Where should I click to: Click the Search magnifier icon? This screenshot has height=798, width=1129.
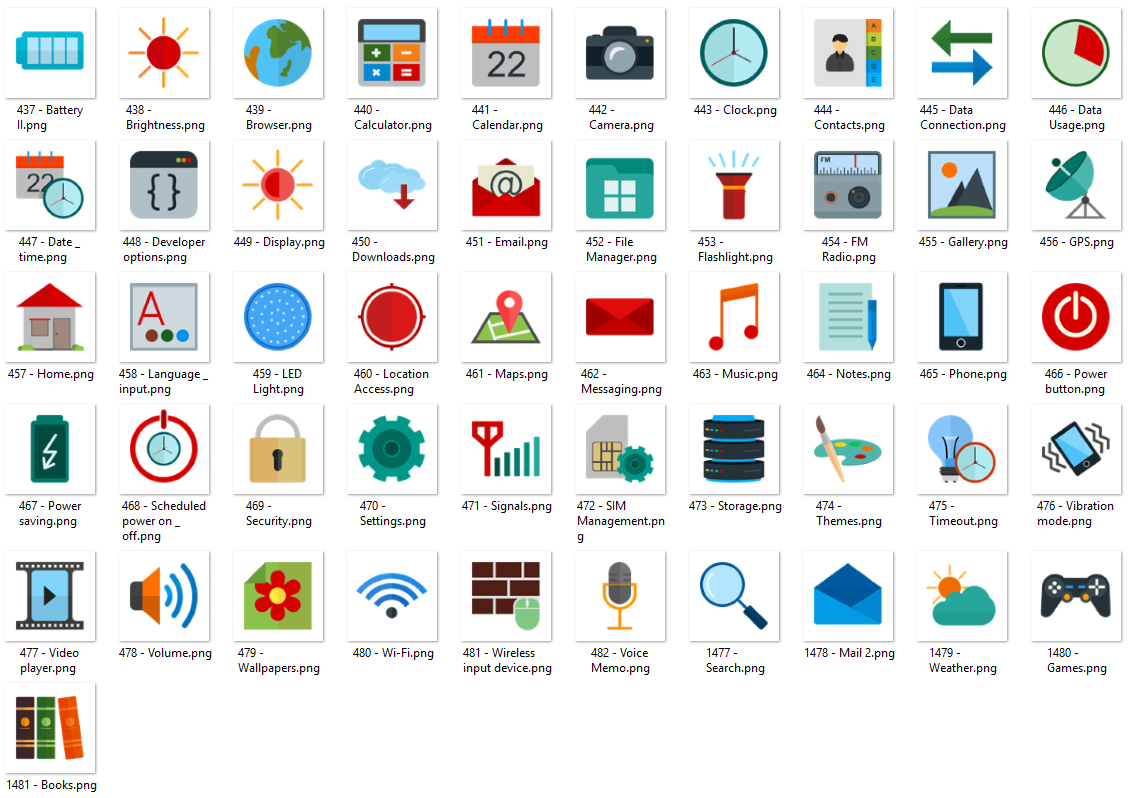click(734, 596)
